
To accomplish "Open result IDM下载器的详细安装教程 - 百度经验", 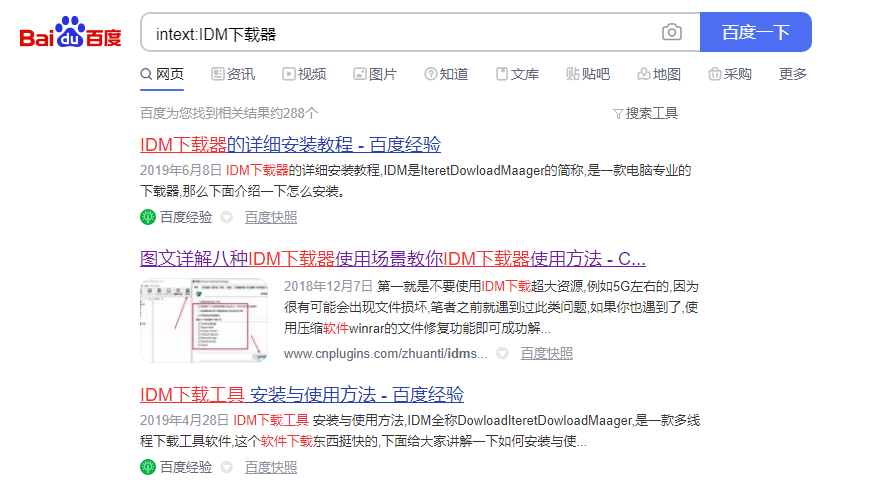I will pyautogui.click(x=290, y=145).
